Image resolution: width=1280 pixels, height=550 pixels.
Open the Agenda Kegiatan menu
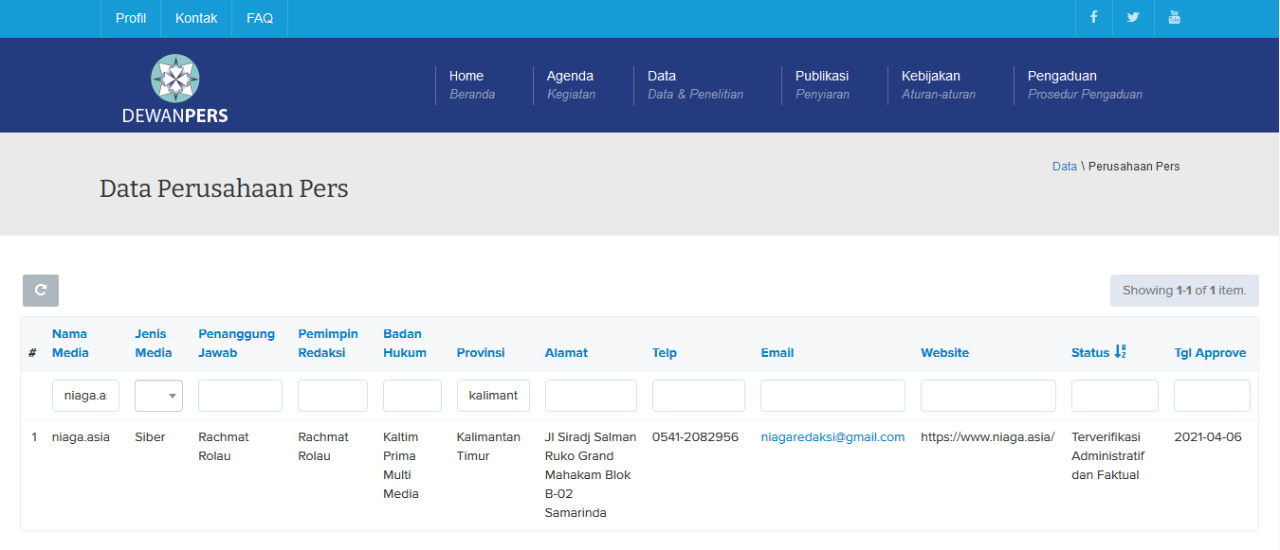coord(571,85)
